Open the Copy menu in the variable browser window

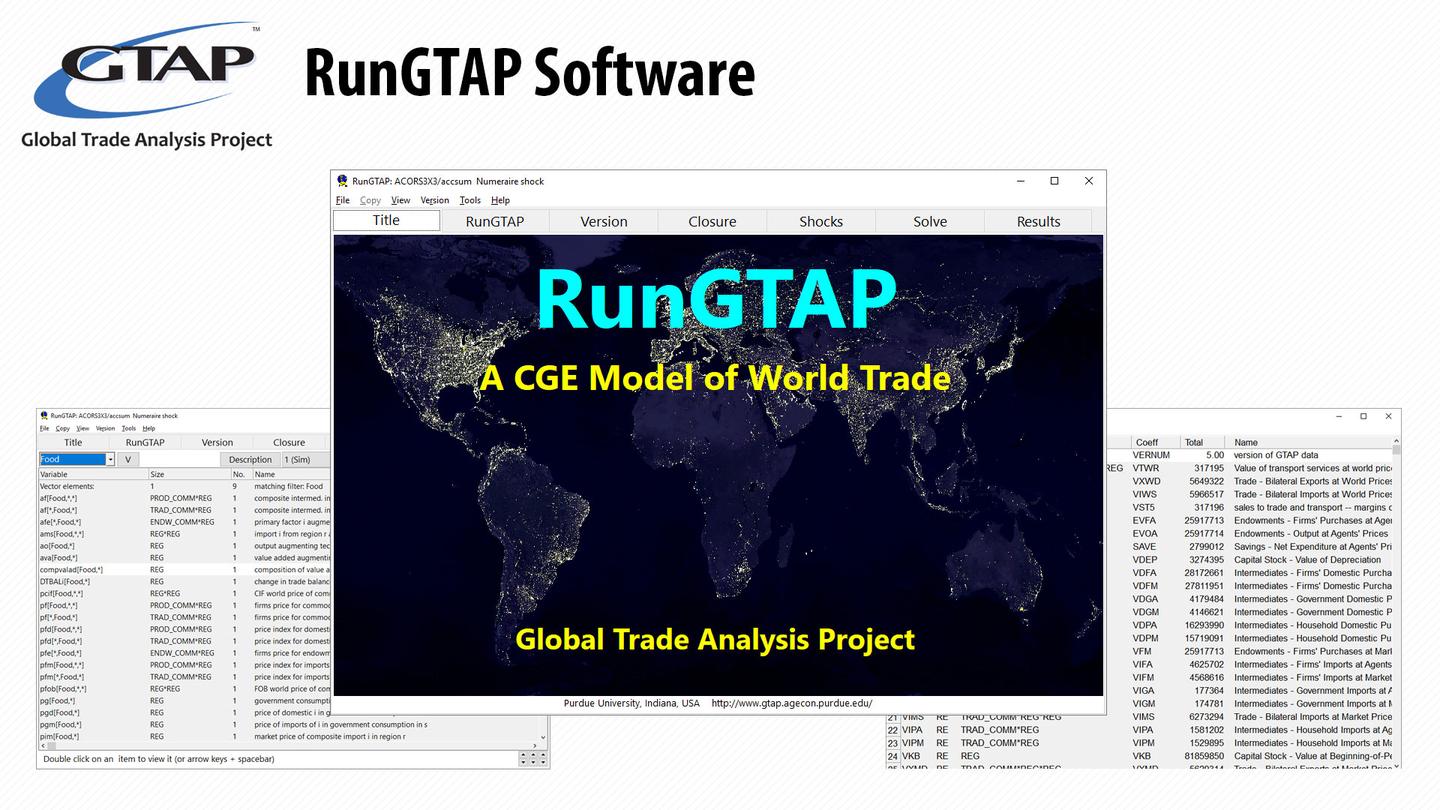62,426
